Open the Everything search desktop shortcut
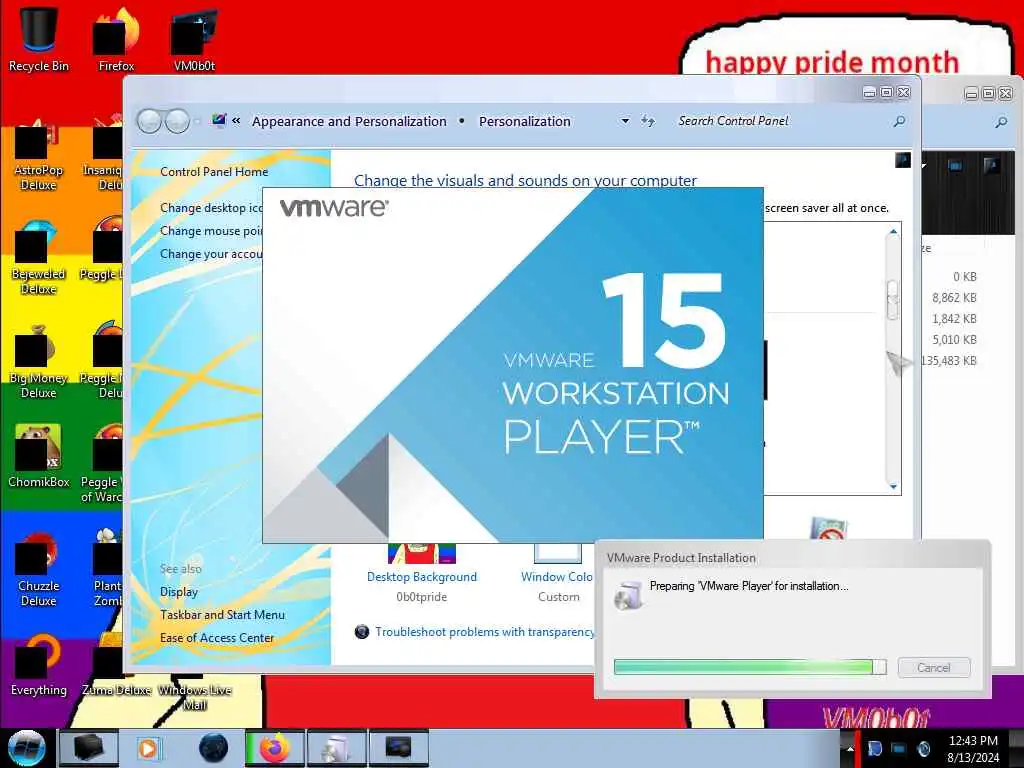Viewport: 1024px width, 768px height. (x=39, y=665)
